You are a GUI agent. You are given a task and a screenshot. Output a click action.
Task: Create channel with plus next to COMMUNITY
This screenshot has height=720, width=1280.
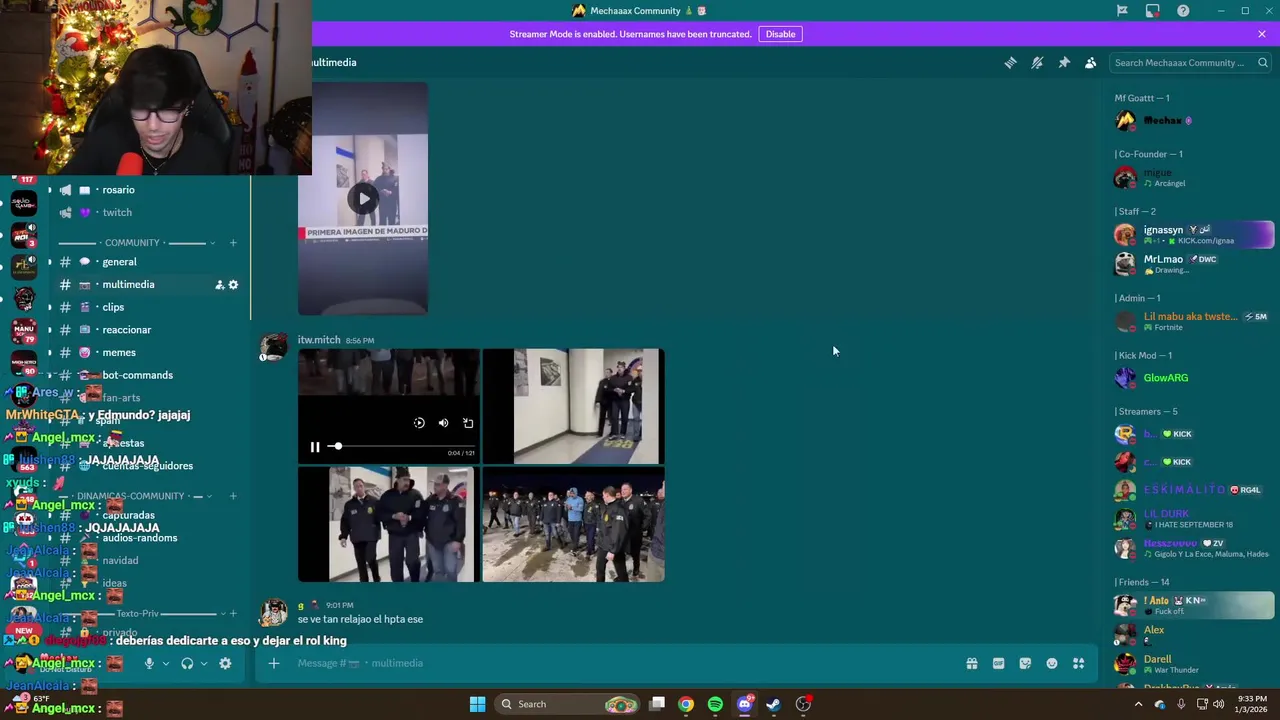[233, 243]
